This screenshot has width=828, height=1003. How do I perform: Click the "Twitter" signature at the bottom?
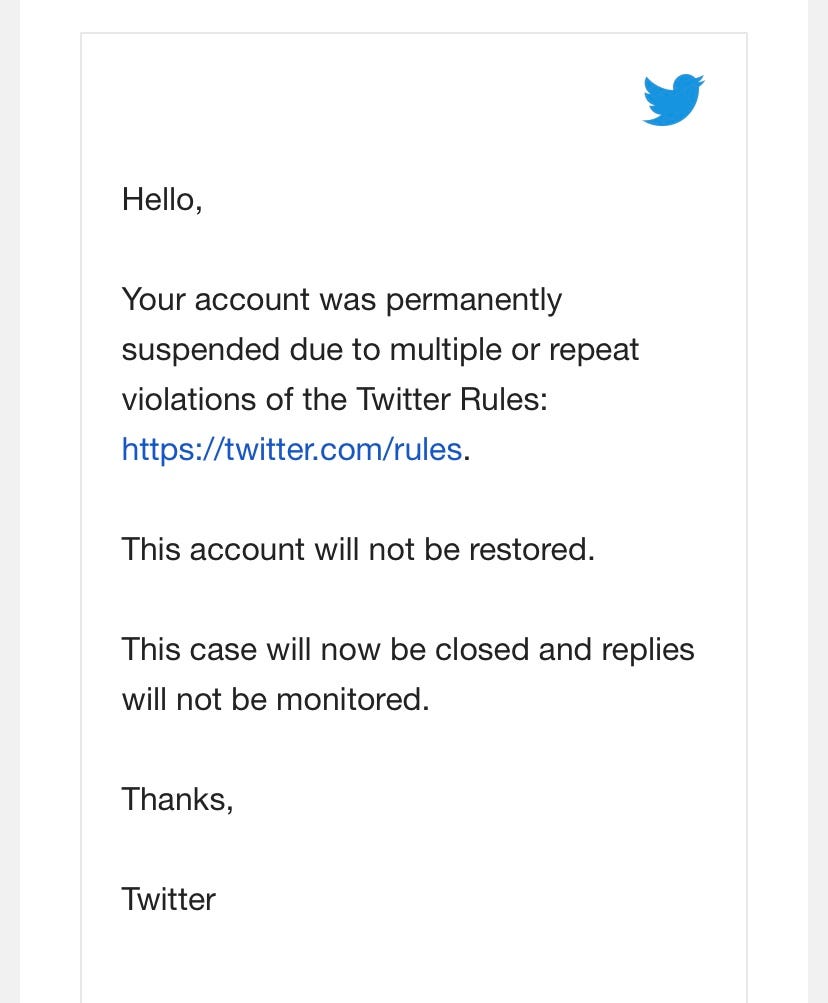[x=168, y=899]
